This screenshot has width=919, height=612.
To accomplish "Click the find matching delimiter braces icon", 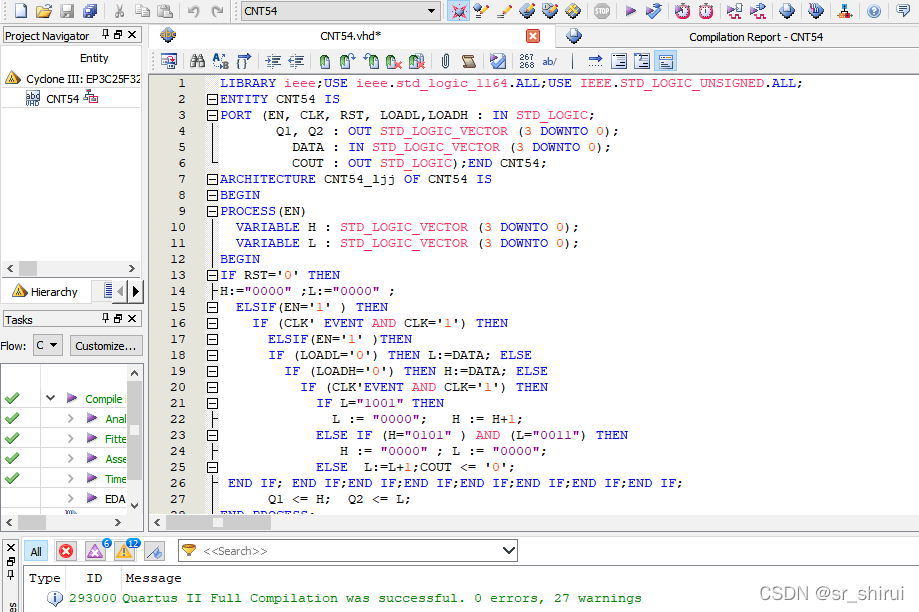I will tap(243, 61).
